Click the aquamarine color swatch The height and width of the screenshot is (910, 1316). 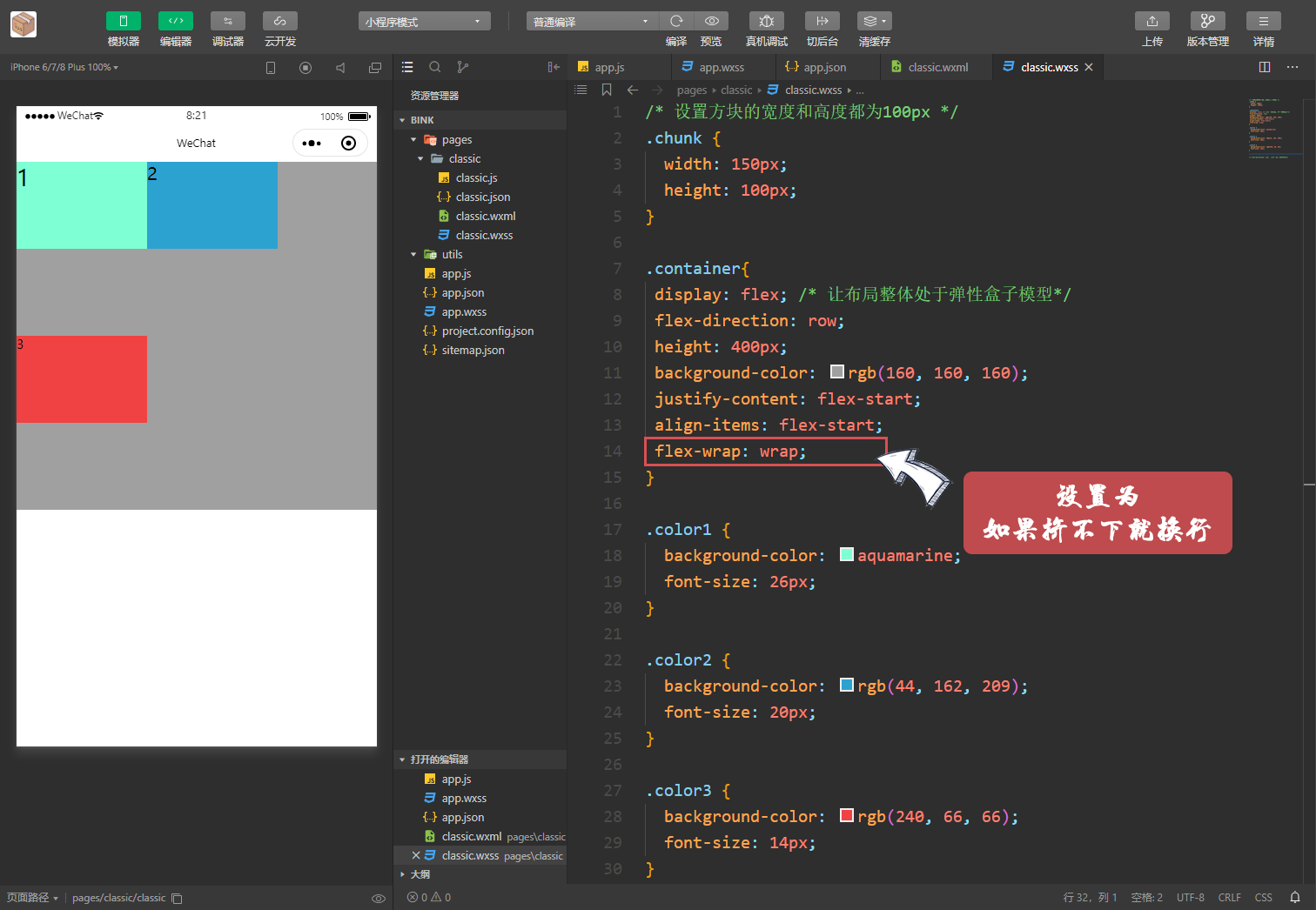pyautogui.click(x=847, y=554)
